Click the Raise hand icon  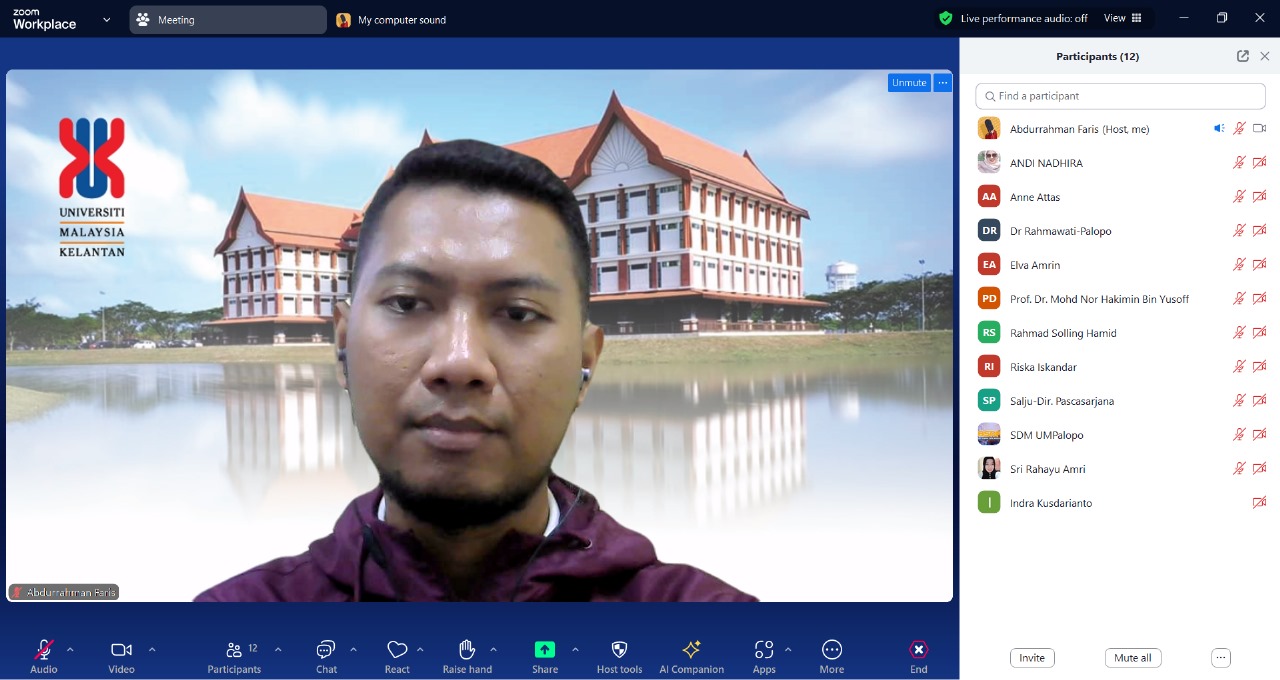coord(466,650)
